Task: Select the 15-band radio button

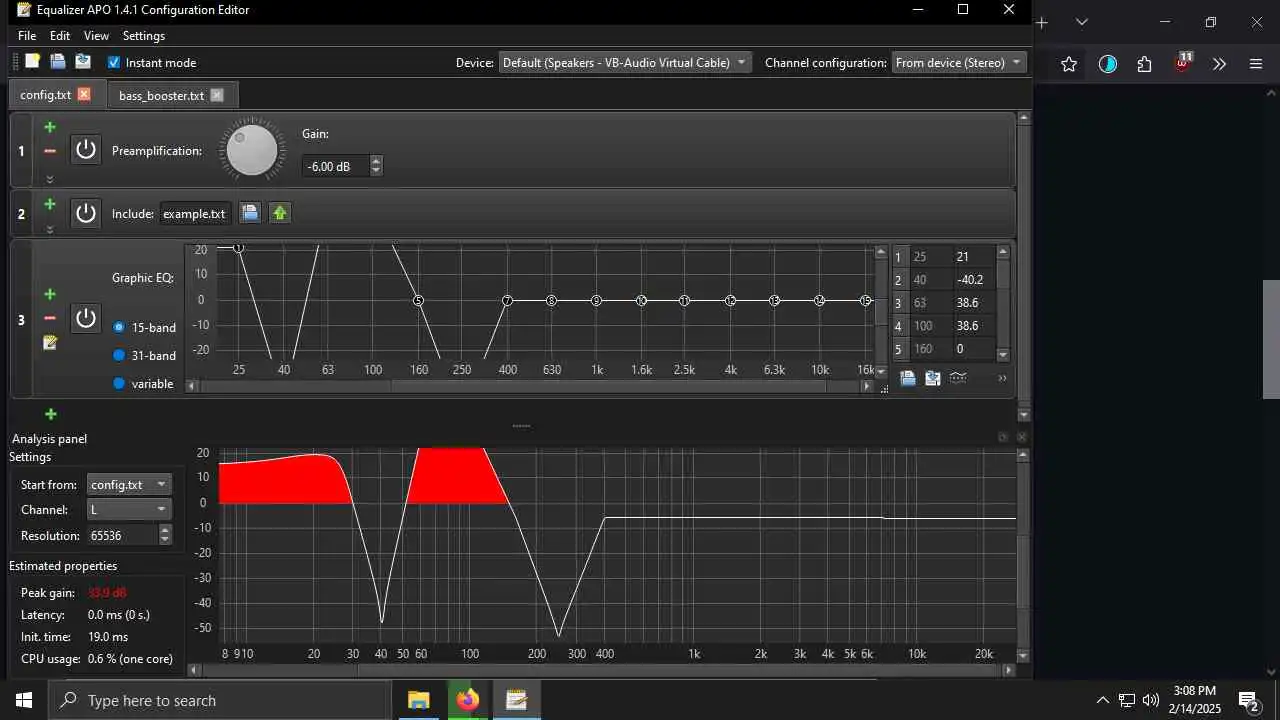Action: (119, 327)
